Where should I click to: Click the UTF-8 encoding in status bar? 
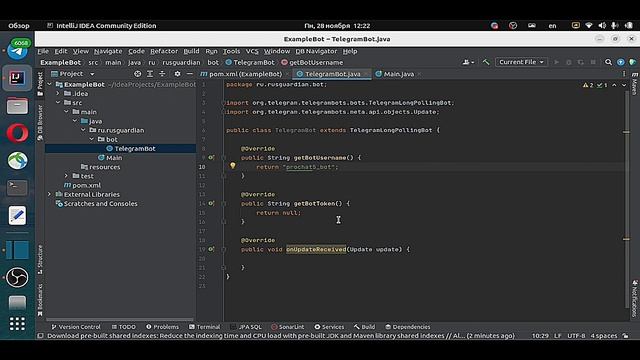tap(576, 336)
